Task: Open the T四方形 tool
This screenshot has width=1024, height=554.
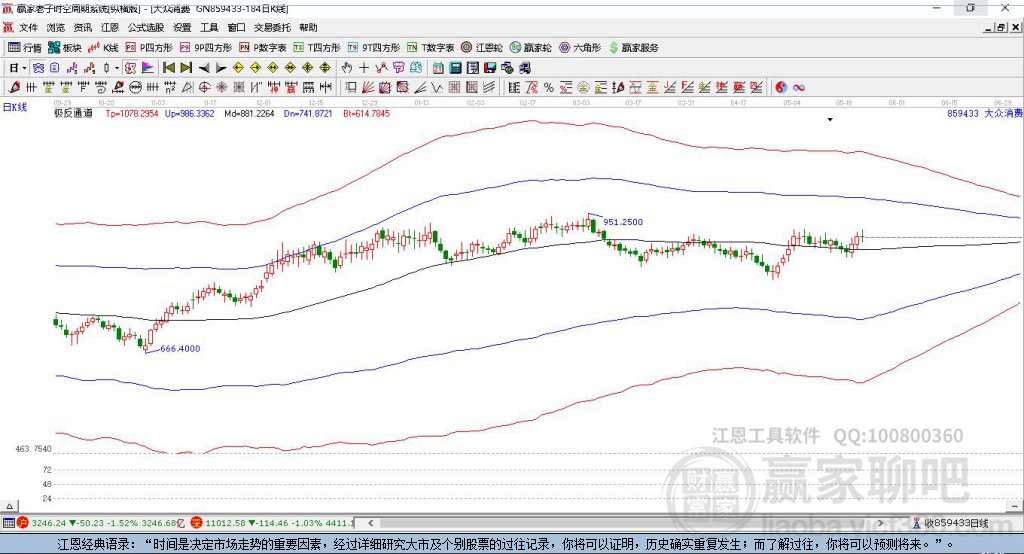Action: [x=317, y=48]
